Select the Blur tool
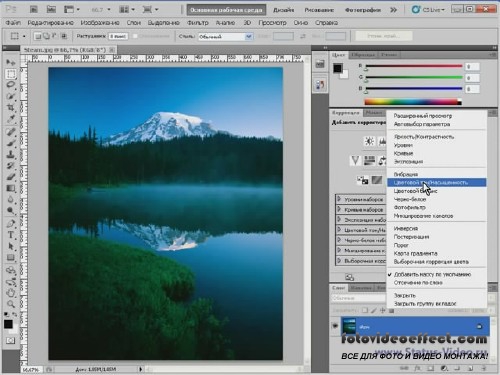The width and height of the screenshot is (500, 375). 11,200
